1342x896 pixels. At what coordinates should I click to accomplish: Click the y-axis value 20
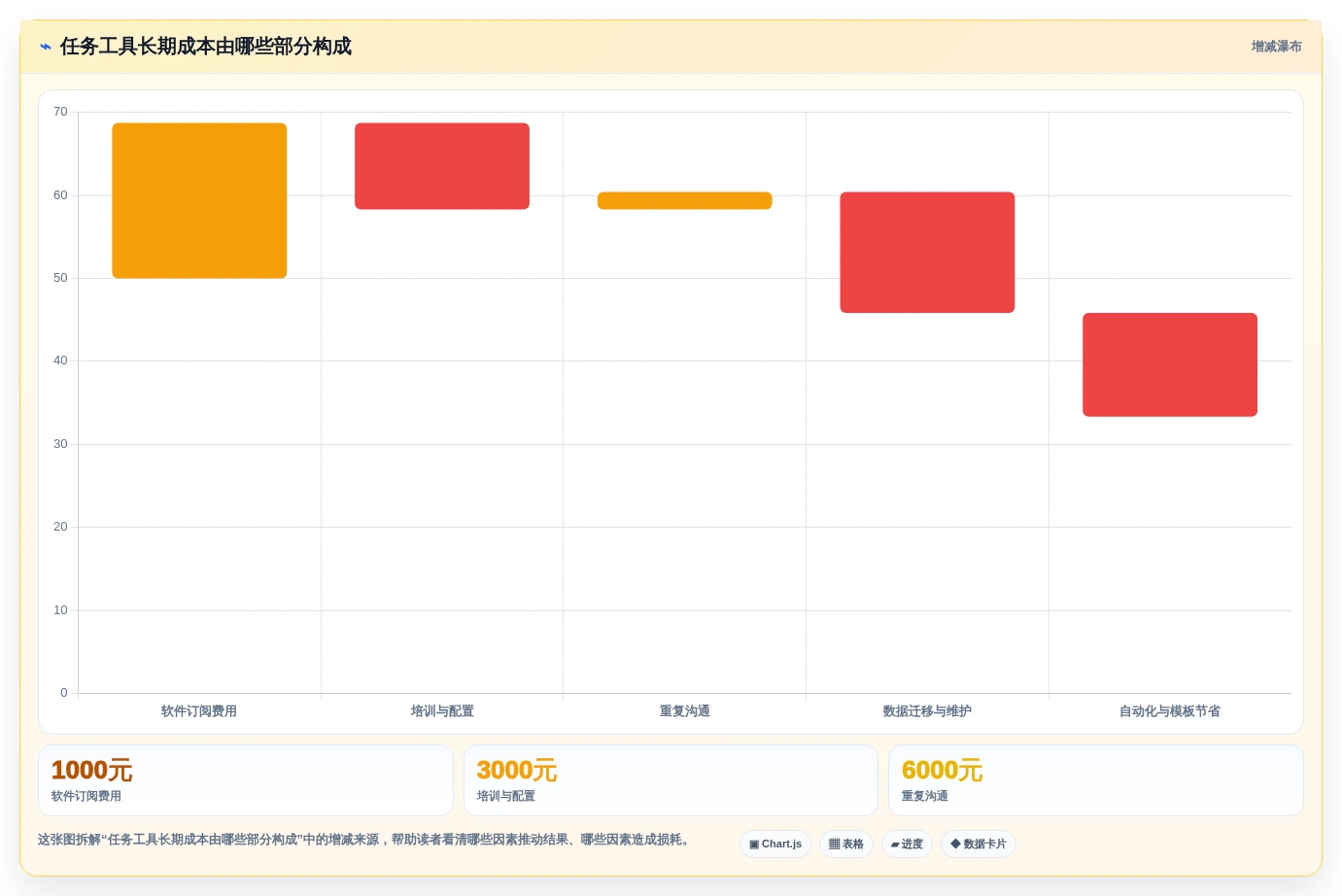[60, 527]
